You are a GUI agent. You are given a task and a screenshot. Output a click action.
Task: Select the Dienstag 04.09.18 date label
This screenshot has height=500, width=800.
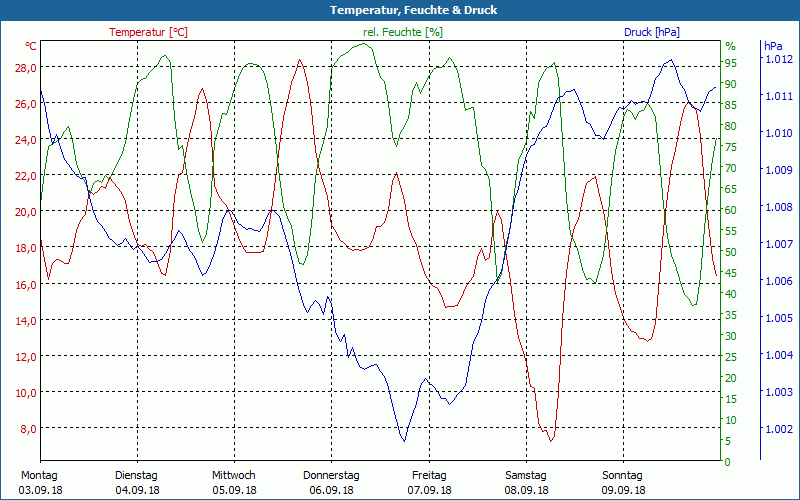(136, 483)
